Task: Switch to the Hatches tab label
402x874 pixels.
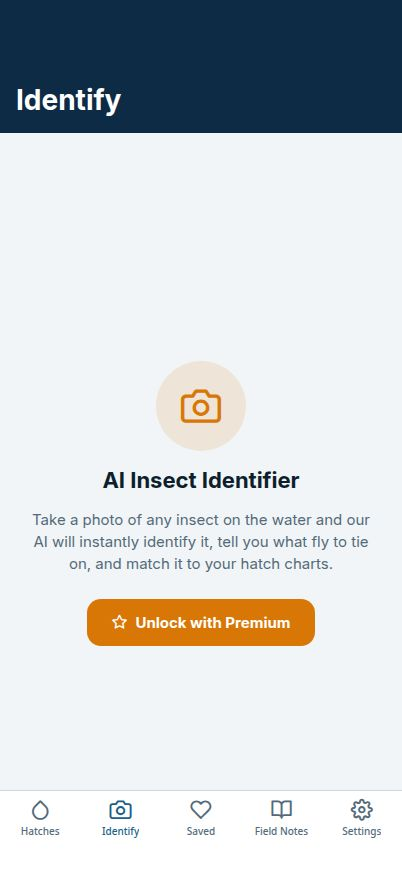Action: coord(40,831)
